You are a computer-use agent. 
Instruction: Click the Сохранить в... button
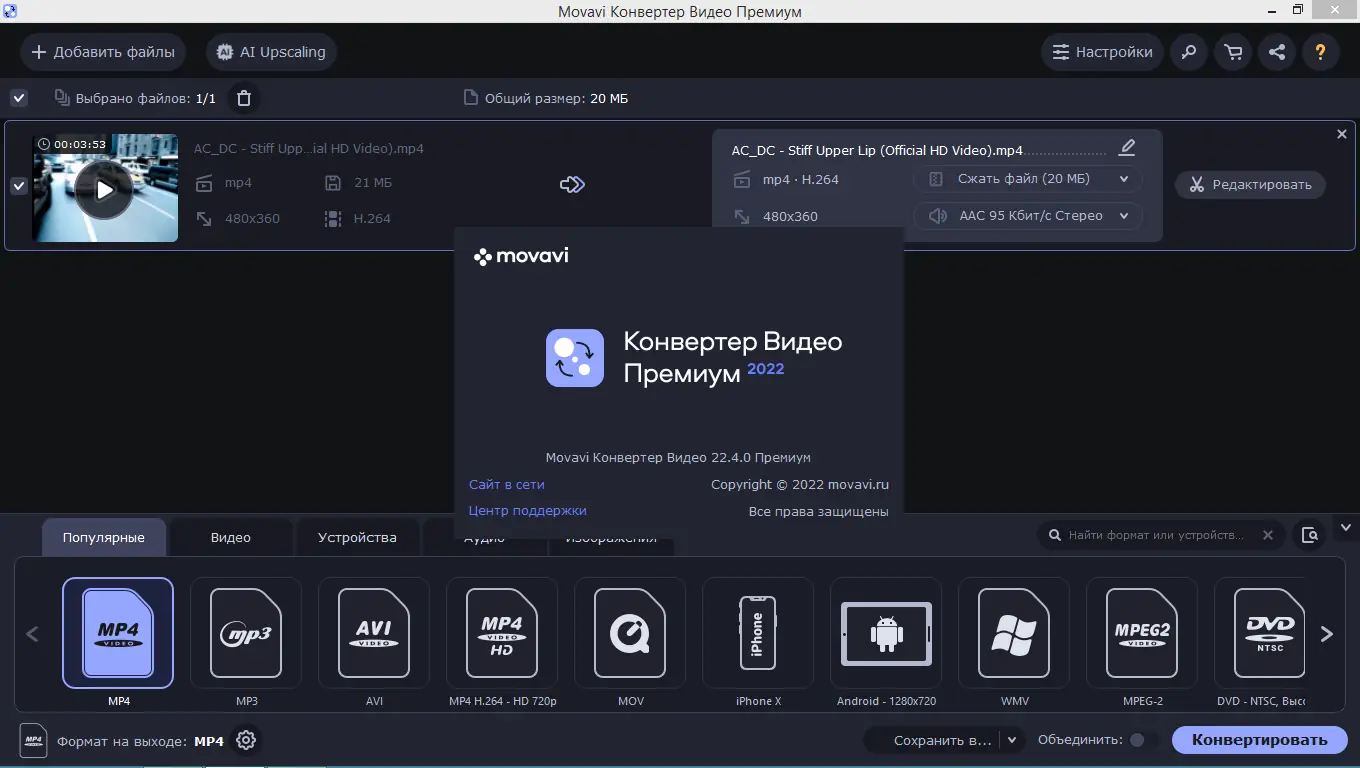(x=933, y=740)
